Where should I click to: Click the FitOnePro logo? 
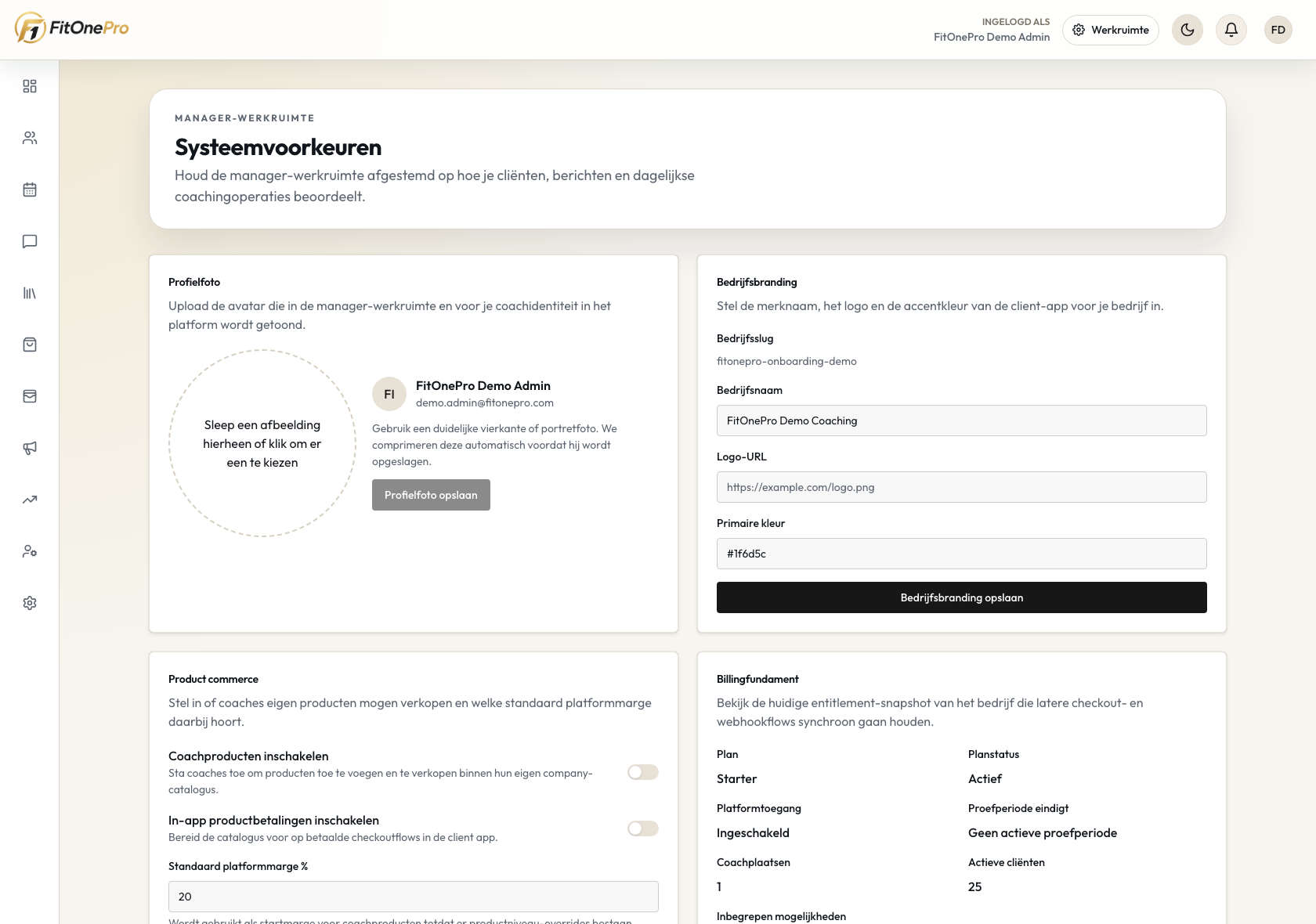point(71,28)
